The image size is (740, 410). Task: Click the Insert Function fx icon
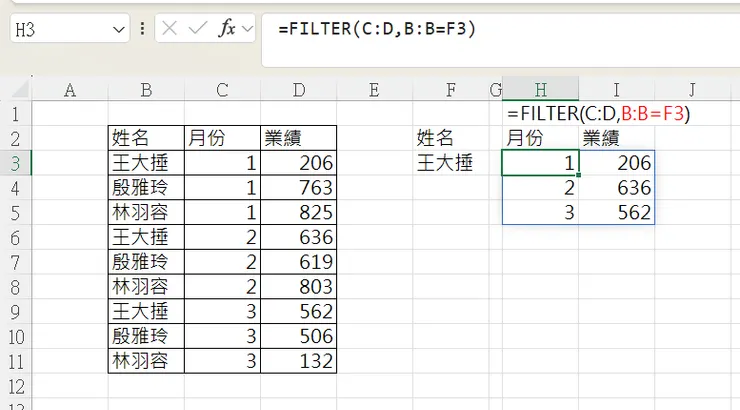pyautogui.click(x=227, y=28)
